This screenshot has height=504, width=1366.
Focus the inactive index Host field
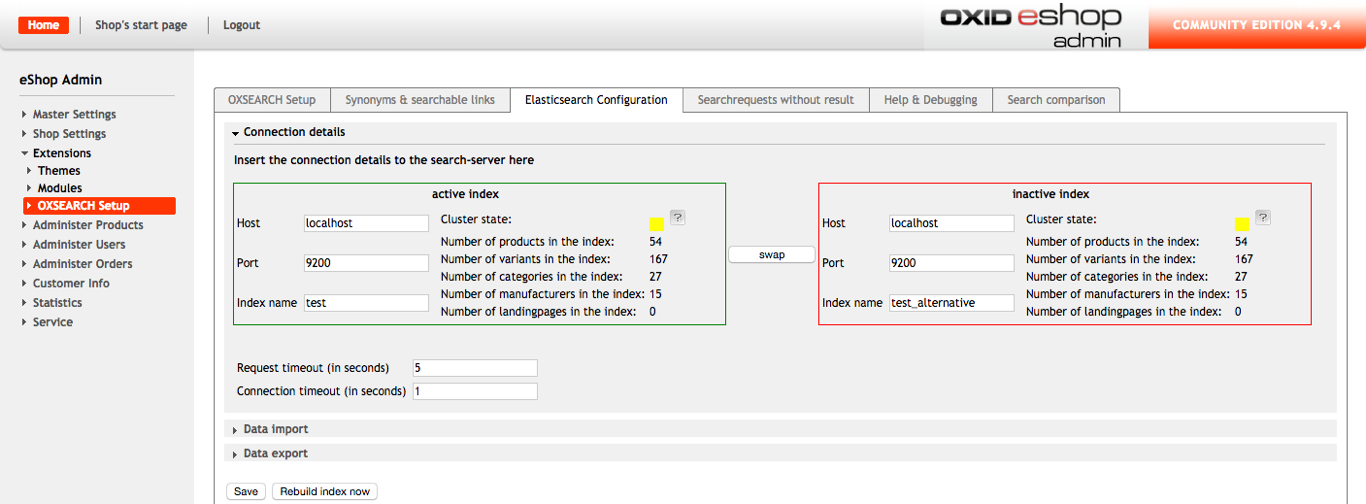pyautogui.click(x=951, y=223)
